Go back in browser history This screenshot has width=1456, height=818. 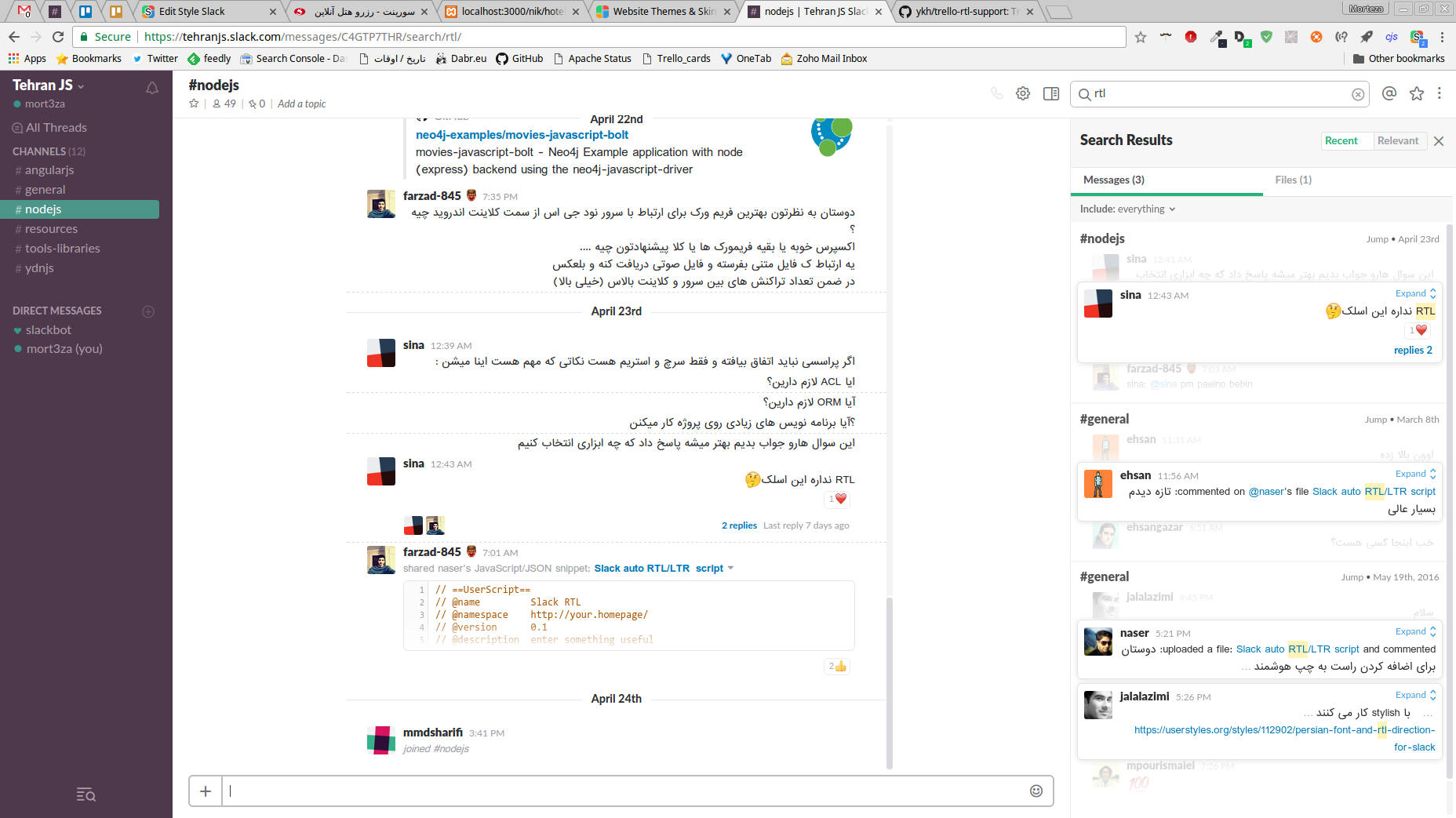14,36
